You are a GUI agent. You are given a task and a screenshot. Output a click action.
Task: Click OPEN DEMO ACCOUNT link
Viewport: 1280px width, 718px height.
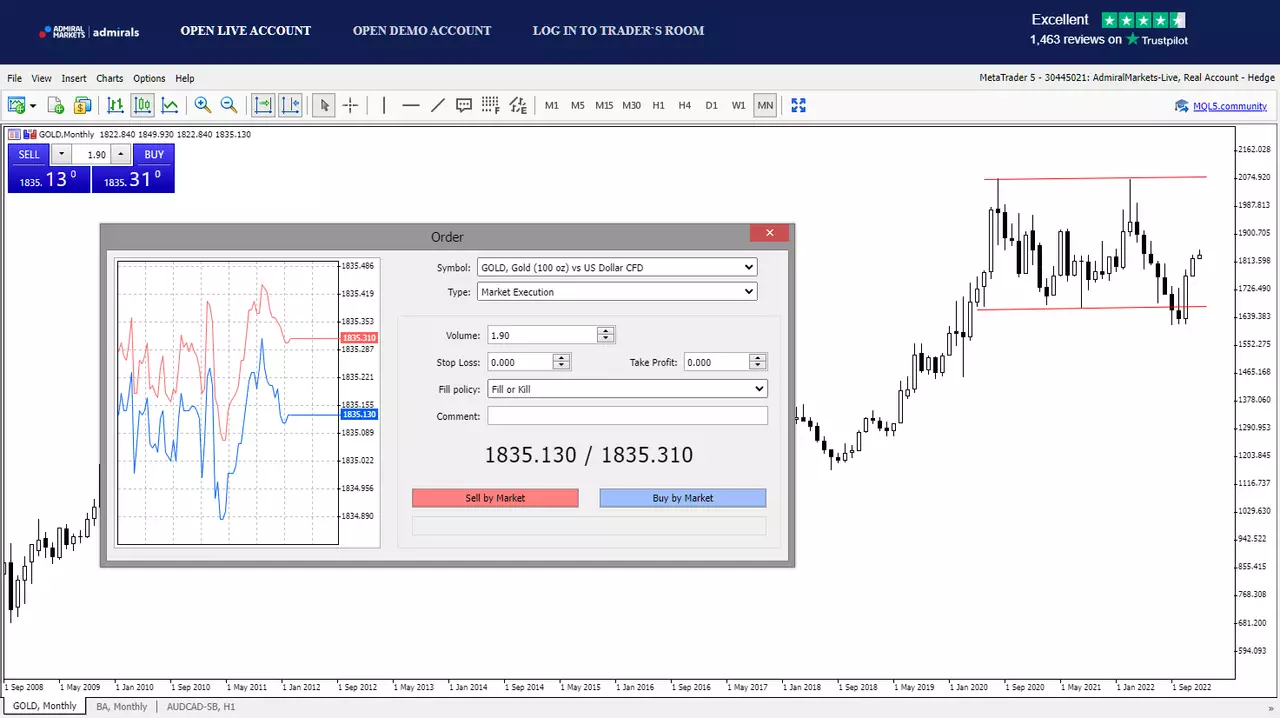[x=422, y=31]
